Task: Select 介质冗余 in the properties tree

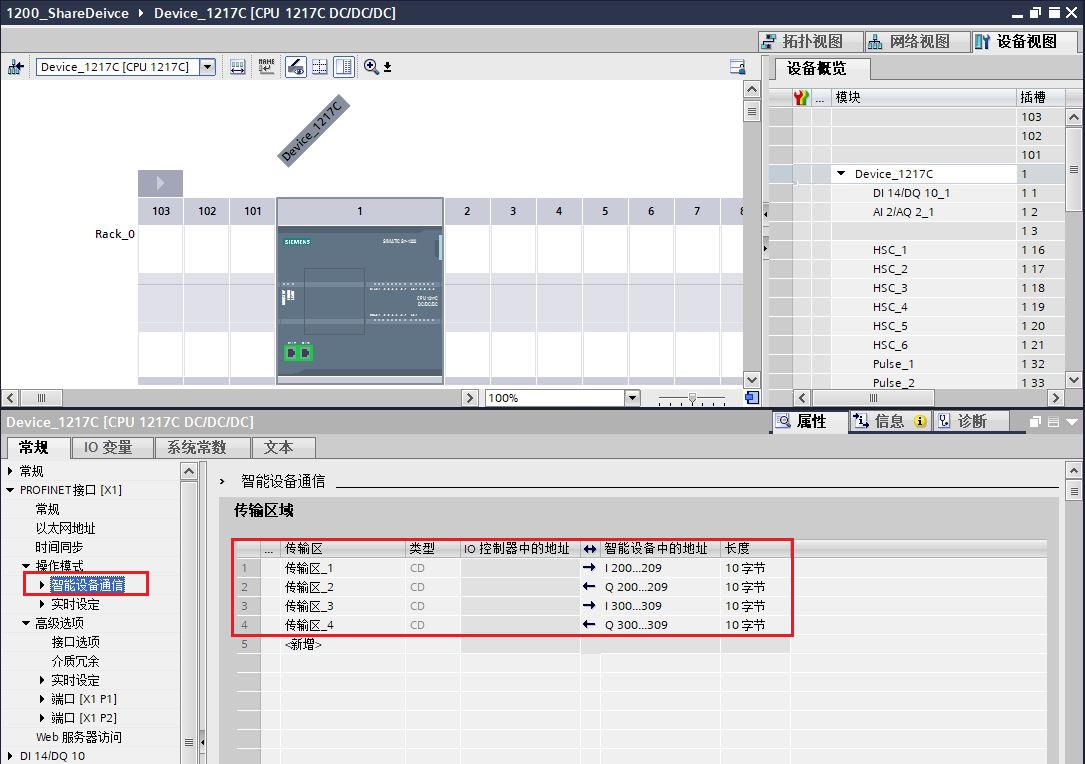Action: coord(76,661)
